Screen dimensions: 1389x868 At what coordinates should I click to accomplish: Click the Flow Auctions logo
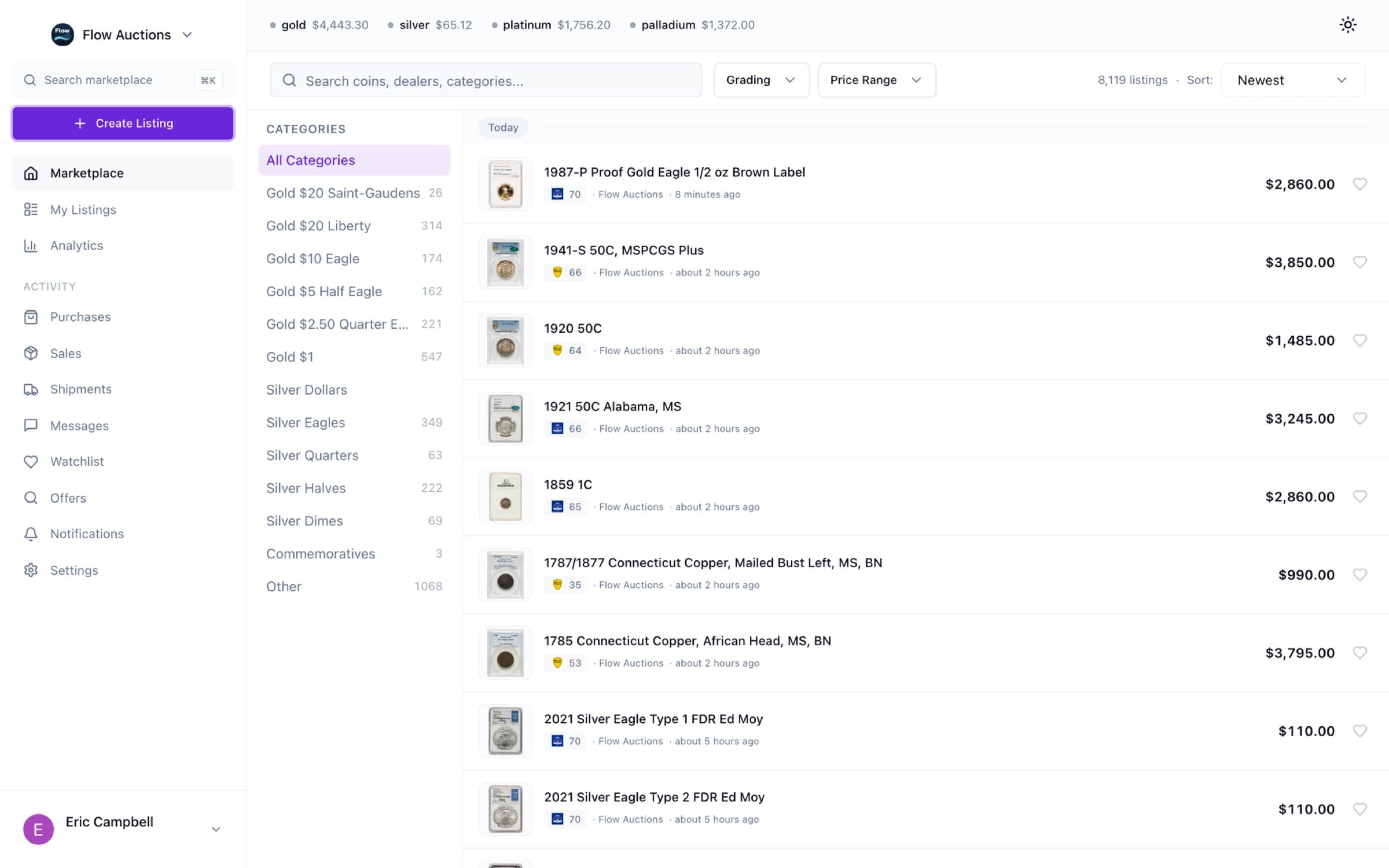pyautogui.click(x=63, y=35)
